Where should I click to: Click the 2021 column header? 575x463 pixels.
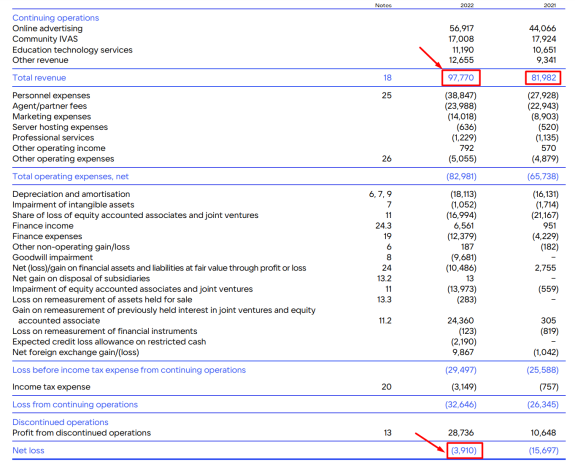tap(550, 5)
